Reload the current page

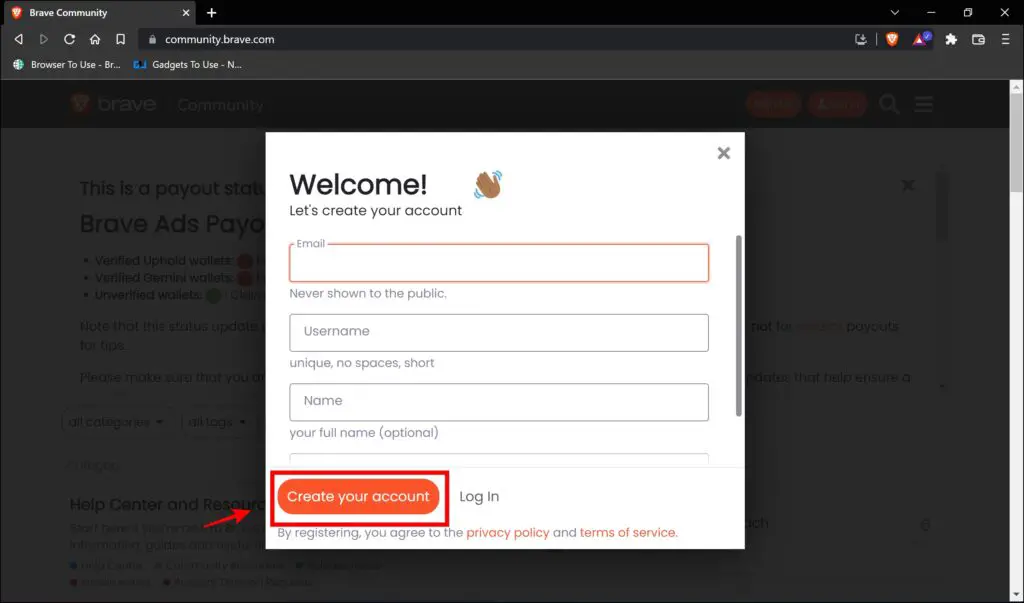[x=69, y=39]
